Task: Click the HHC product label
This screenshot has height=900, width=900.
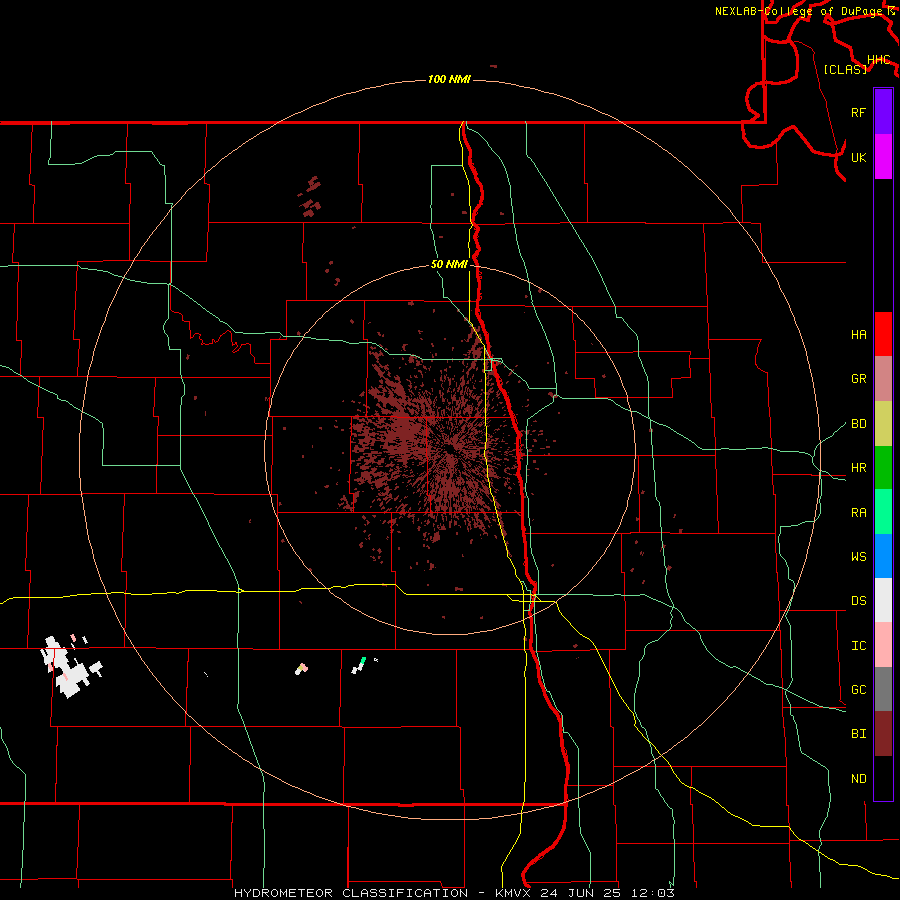Action: pyautogui.click(x=879, y=60)
